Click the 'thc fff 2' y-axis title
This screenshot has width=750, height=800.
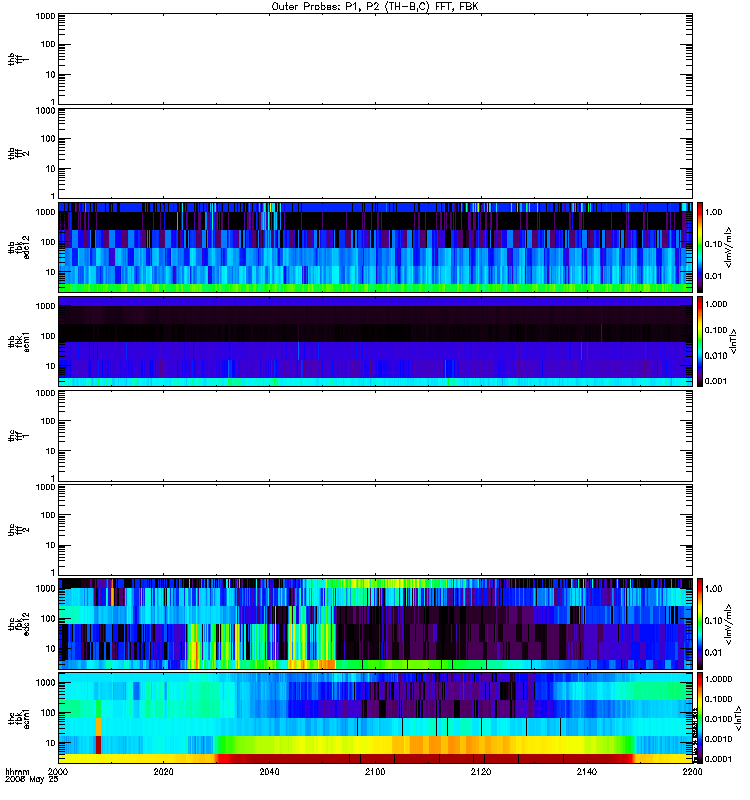[x=18, y=530]
